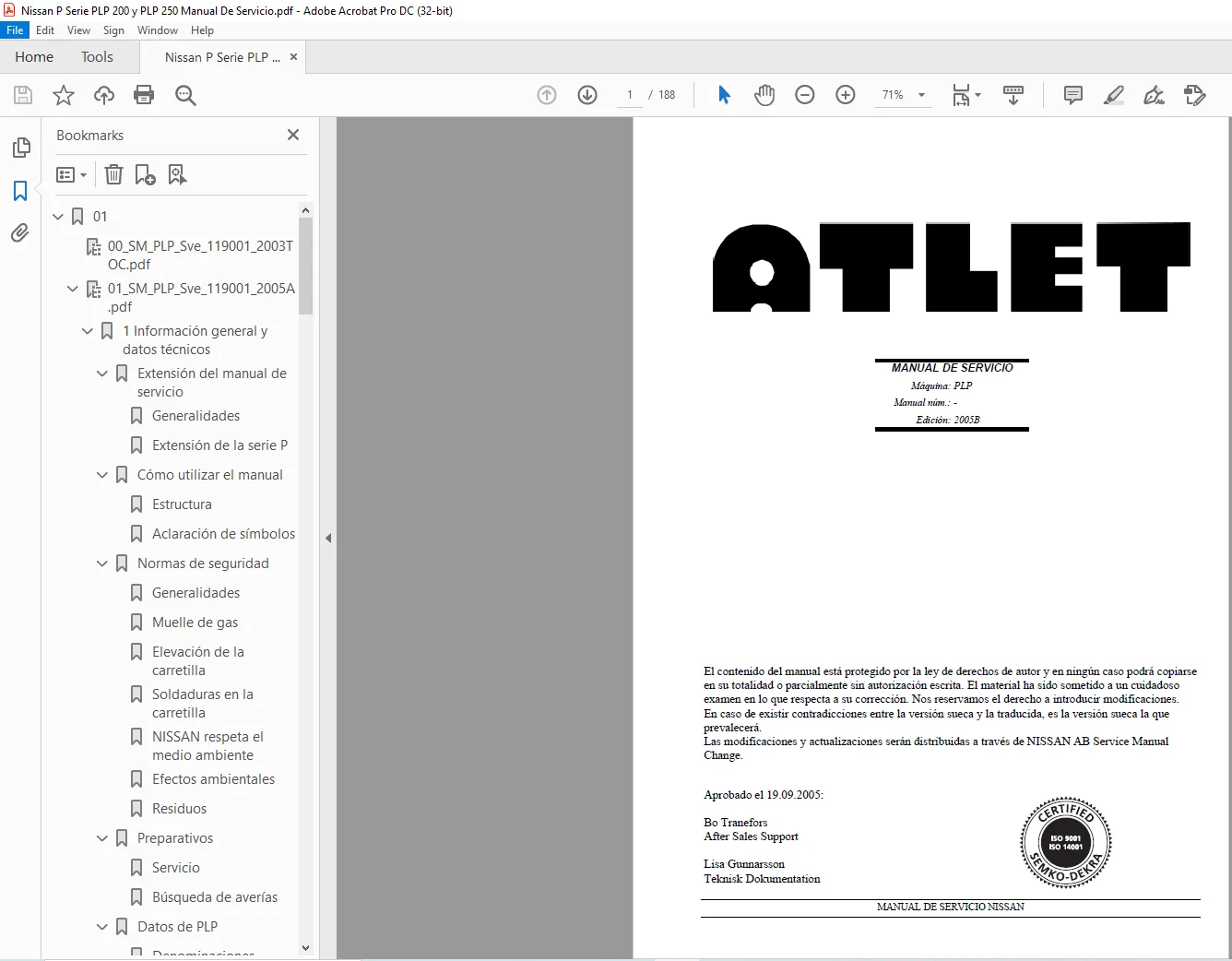Image resolution: width=1232 pixels, height=961 pixels.
Task: Open the Edit menu
Action: [x=45, y=30]
